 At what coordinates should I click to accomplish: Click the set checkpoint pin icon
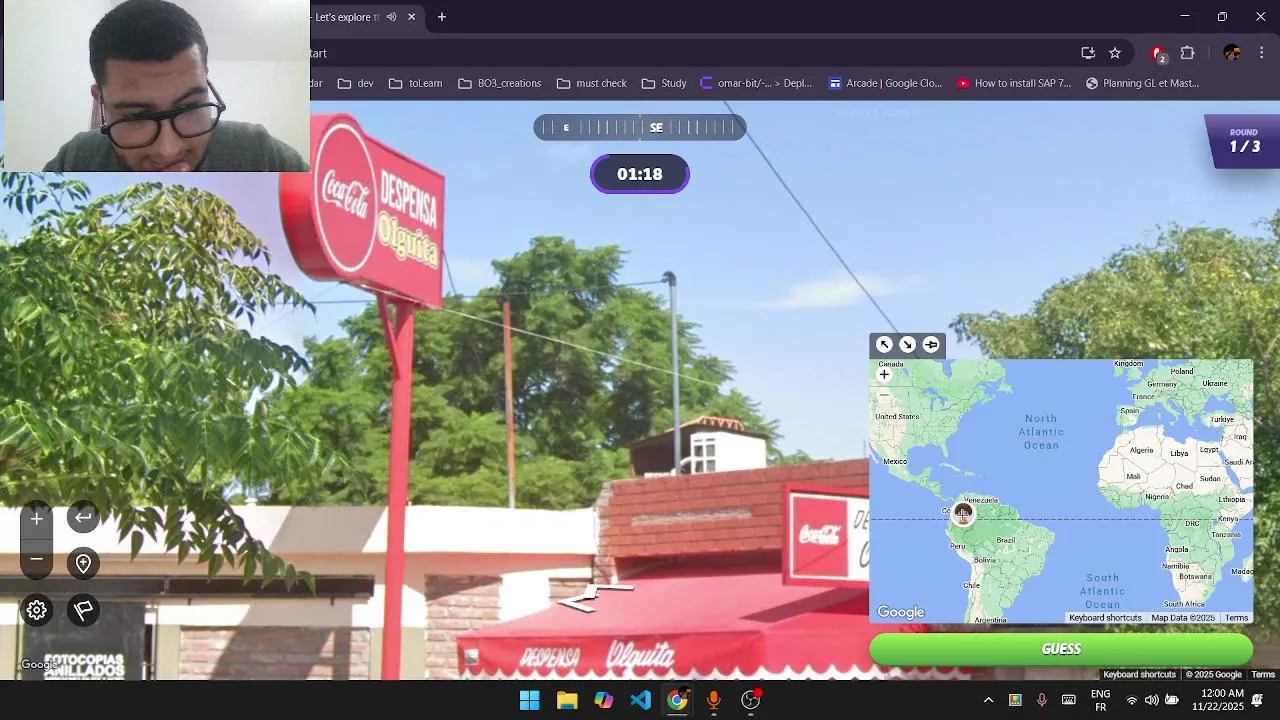pyautogui.click(x=84, y=564)
